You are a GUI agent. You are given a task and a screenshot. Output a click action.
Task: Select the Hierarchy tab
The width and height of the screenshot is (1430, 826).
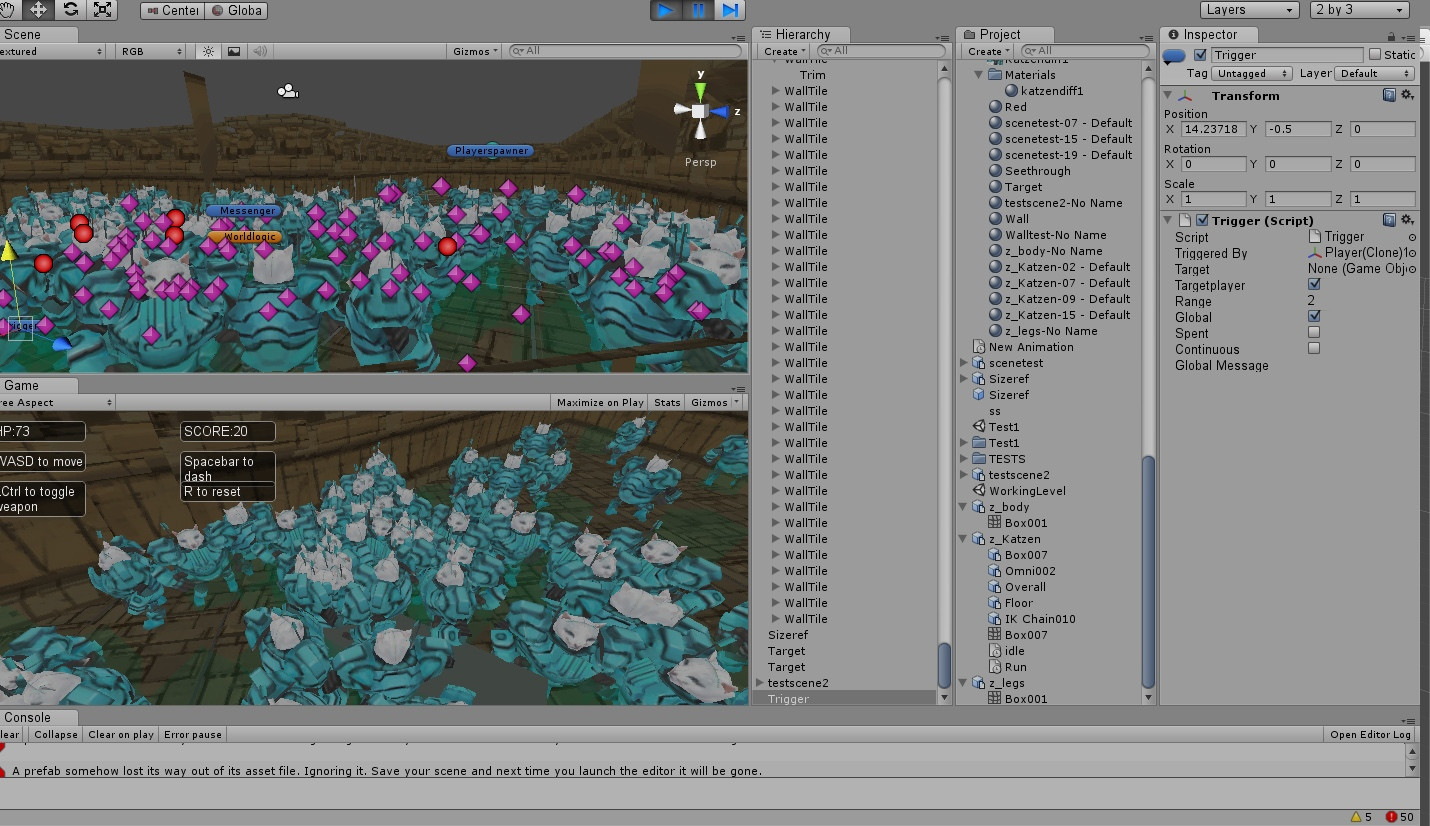[x=801, y=34]
